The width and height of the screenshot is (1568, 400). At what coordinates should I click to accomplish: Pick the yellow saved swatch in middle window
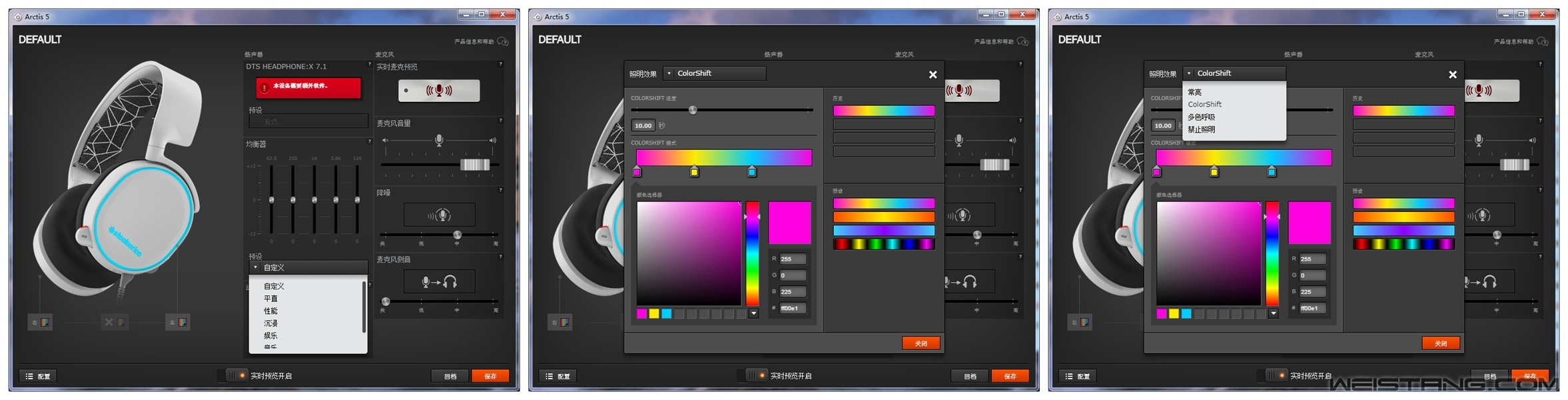[x=654, y=314]
